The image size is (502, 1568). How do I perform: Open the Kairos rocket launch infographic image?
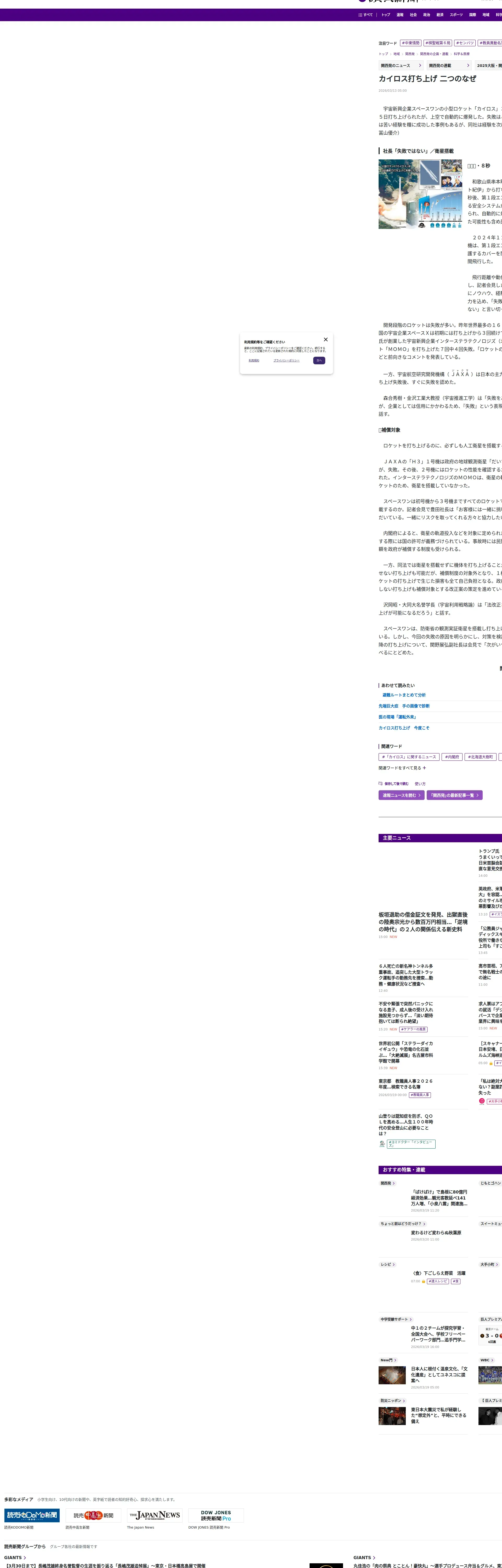(x=420, y=194)
